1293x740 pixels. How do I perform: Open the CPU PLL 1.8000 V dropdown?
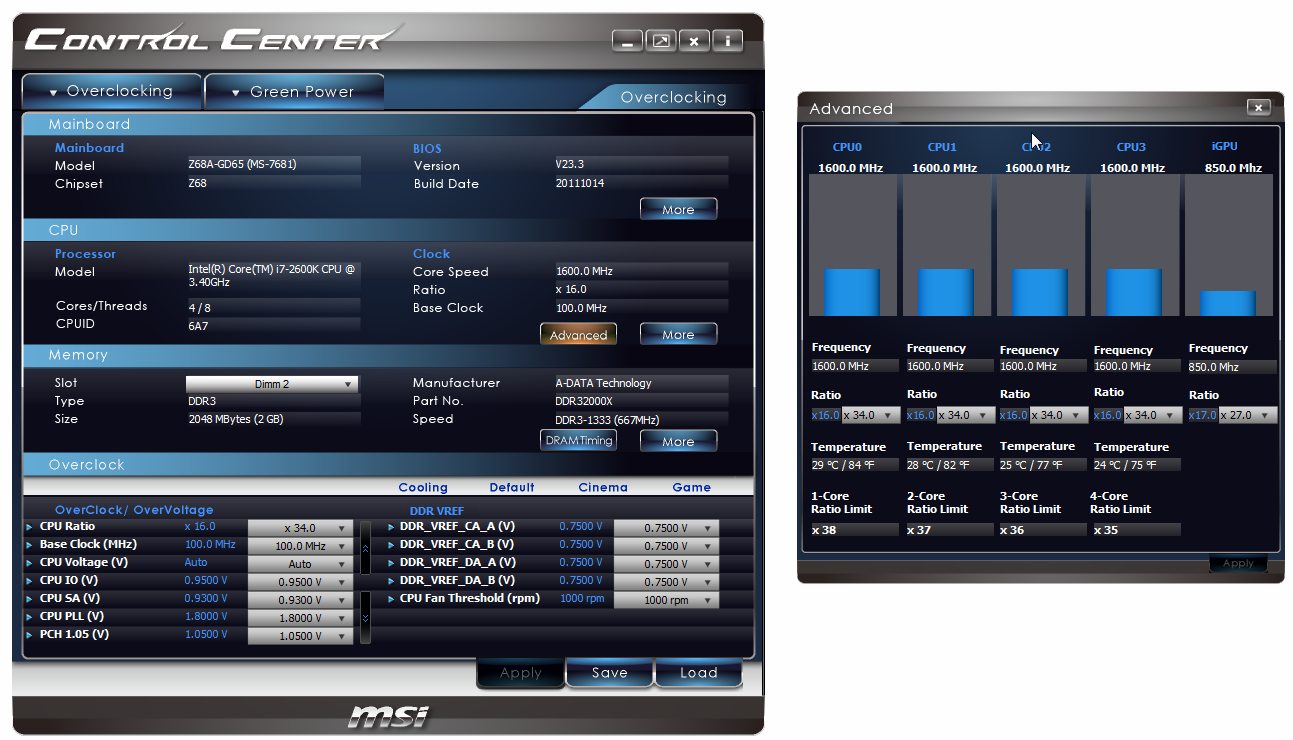[x=300, y=618]
